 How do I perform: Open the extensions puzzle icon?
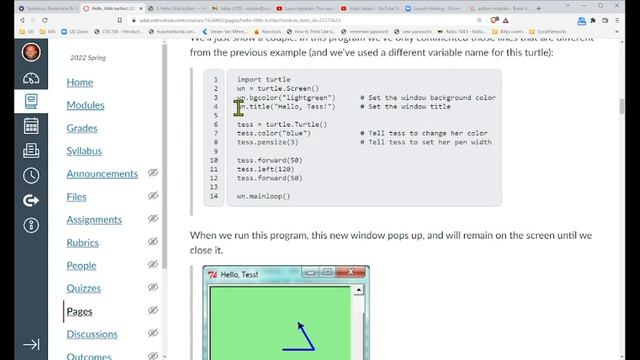tap(593, 20)
